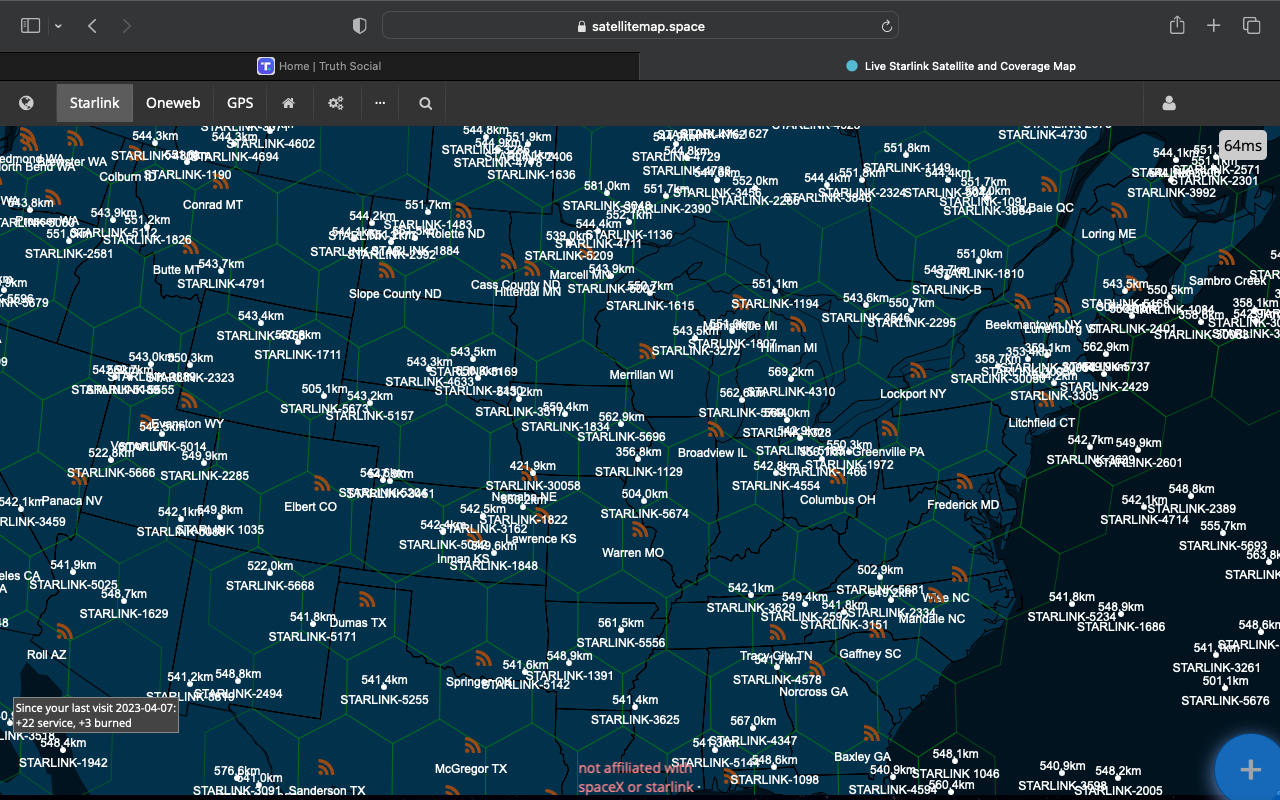Click the search magnifier icon
This screenshot has width=1280, height=800.
426,103
